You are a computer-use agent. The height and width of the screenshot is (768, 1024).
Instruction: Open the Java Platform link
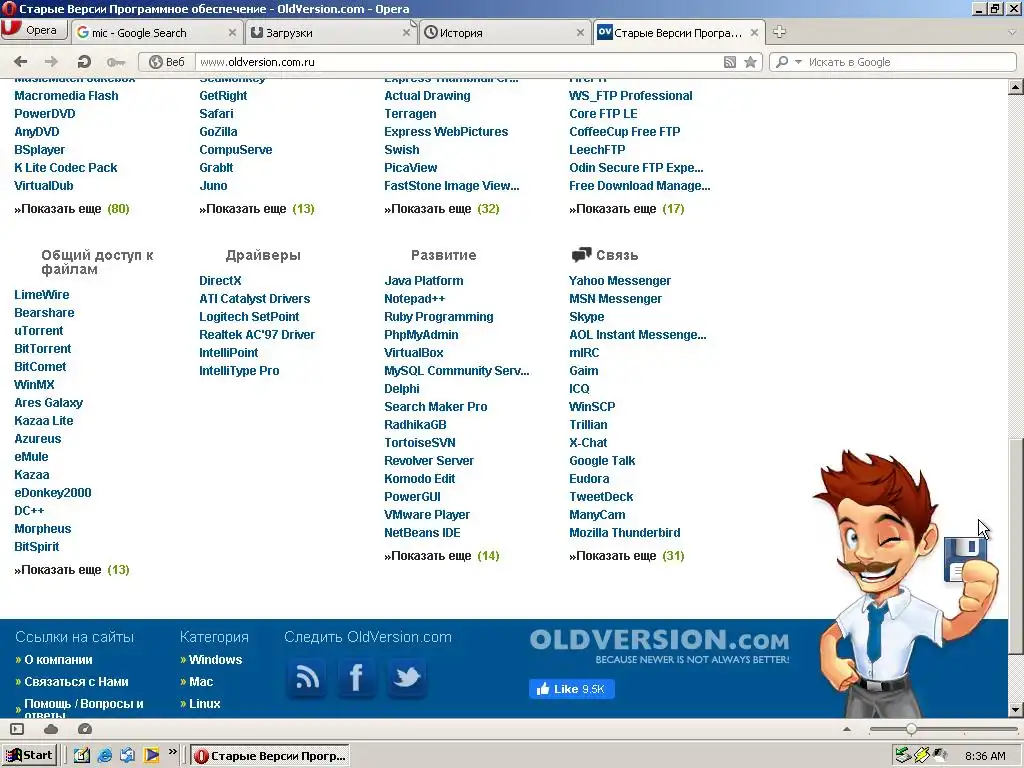point(423,281)
